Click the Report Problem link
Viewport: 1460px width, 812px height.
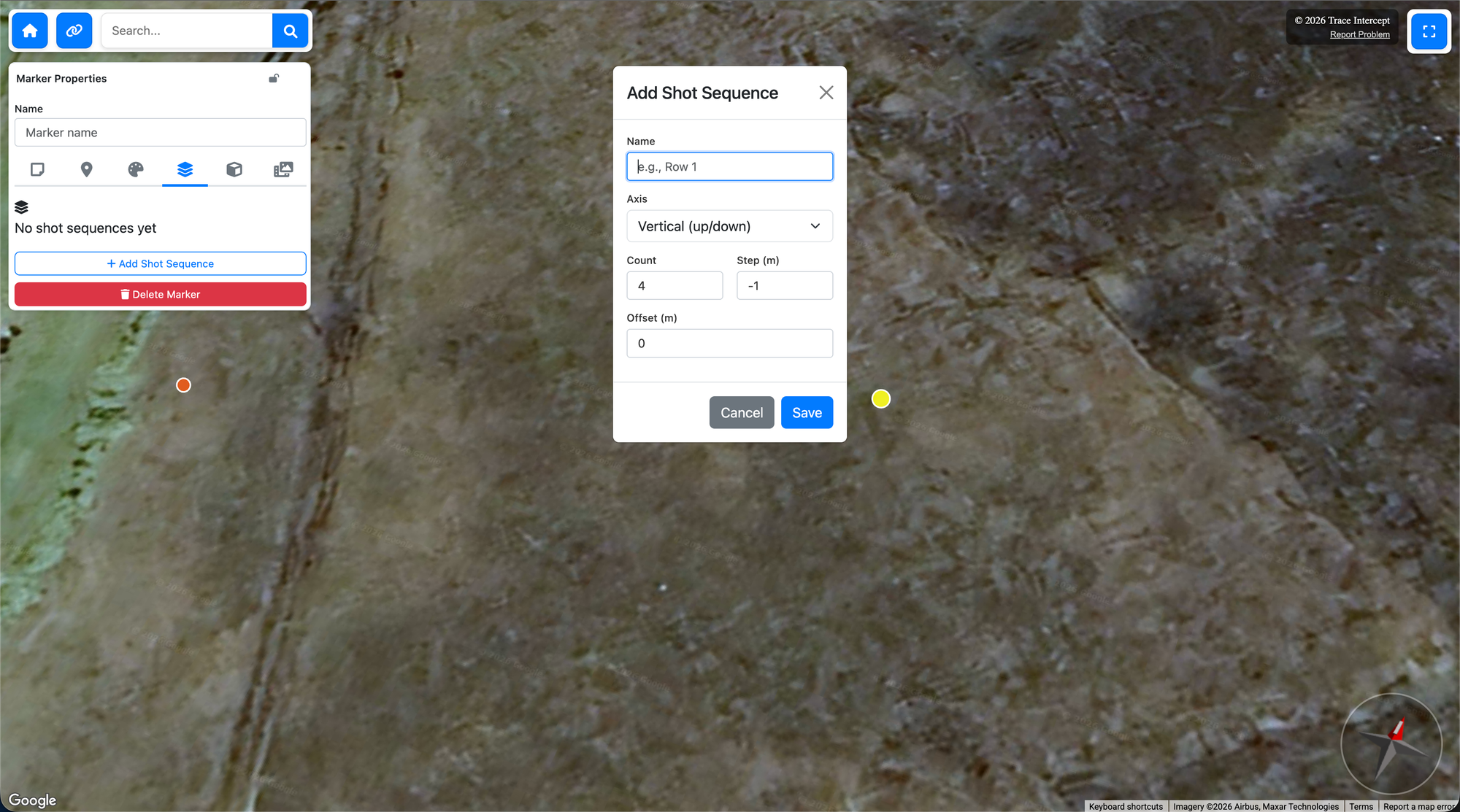(x=1359, y=34)
